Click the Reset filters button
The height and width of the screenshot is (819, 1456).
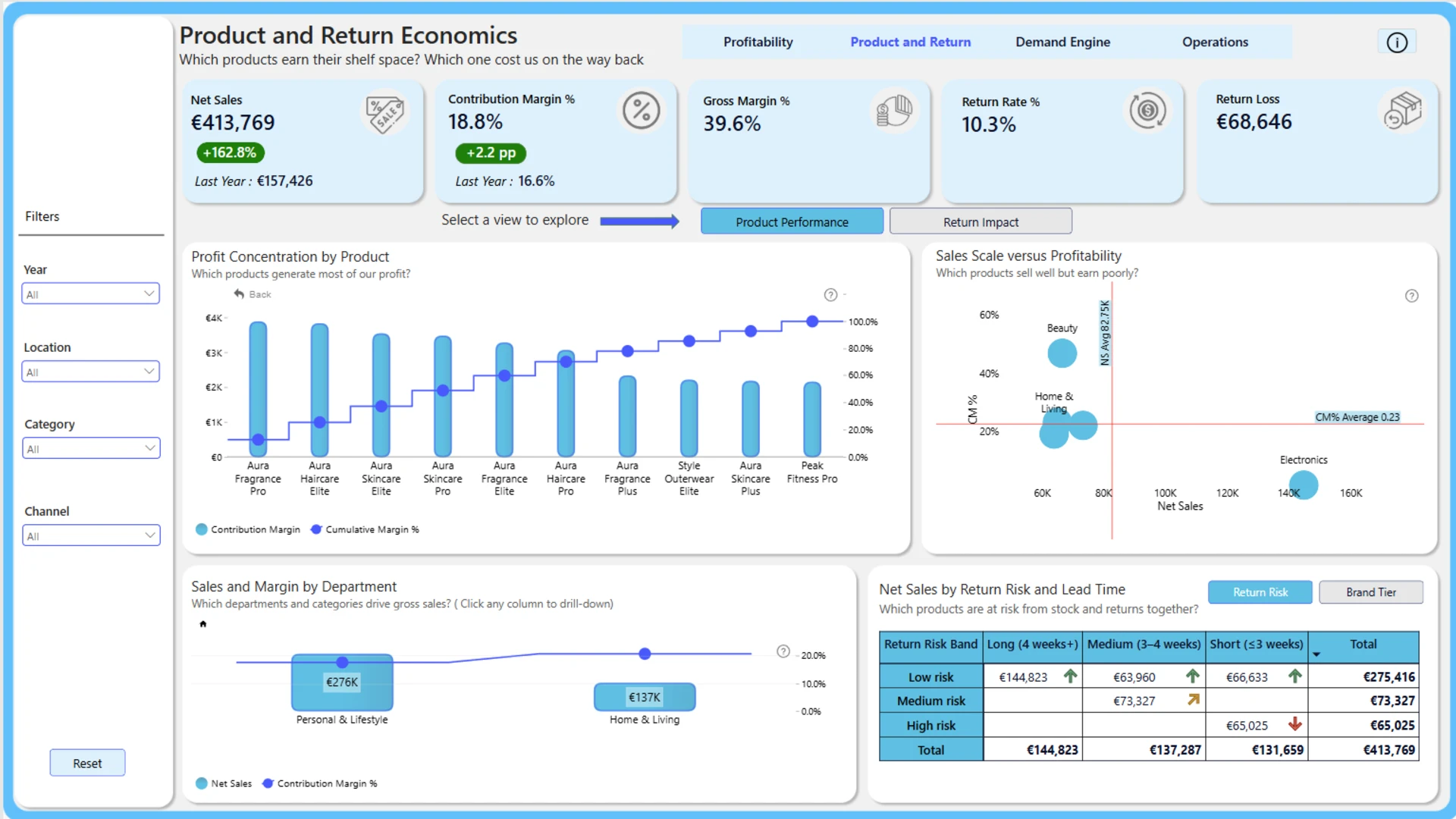[x=87, y=764]
